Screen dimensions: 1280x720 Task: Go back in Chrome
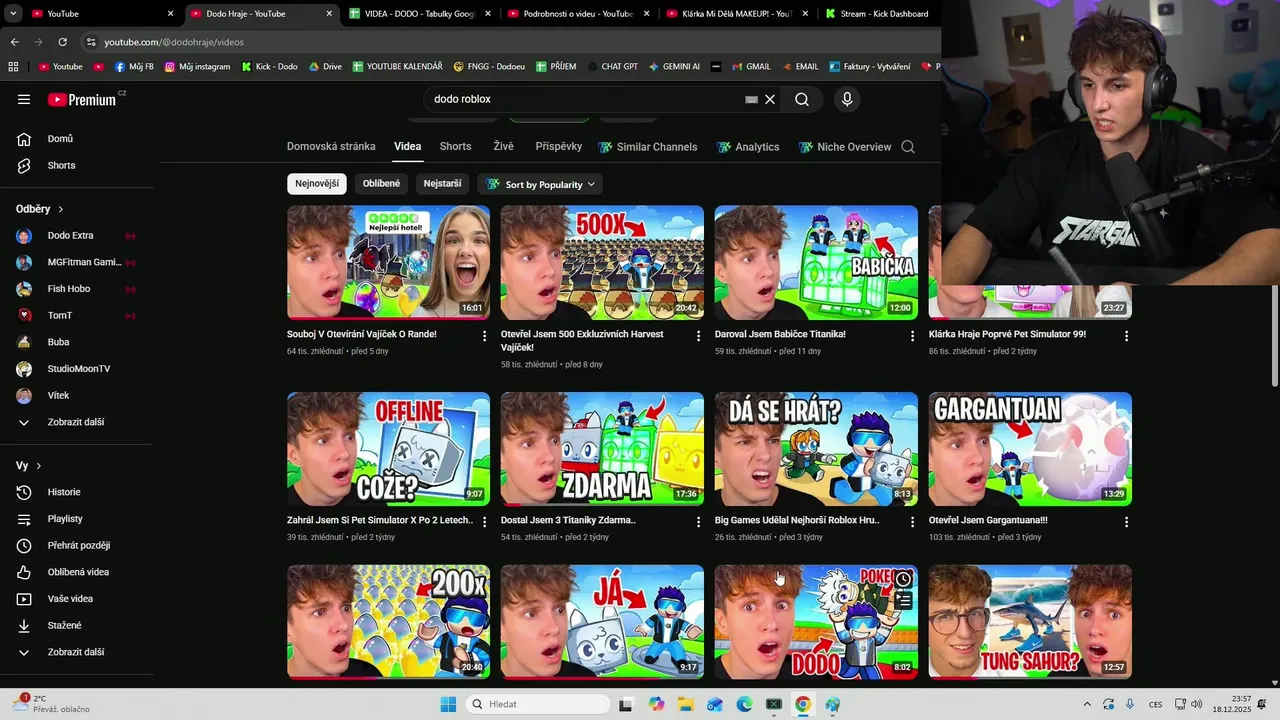click(x=14, y=42)
